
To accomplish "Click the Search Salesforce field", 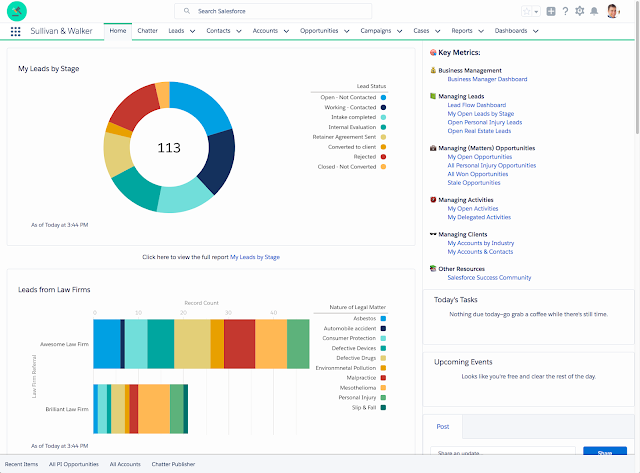I will coord(273,11).
